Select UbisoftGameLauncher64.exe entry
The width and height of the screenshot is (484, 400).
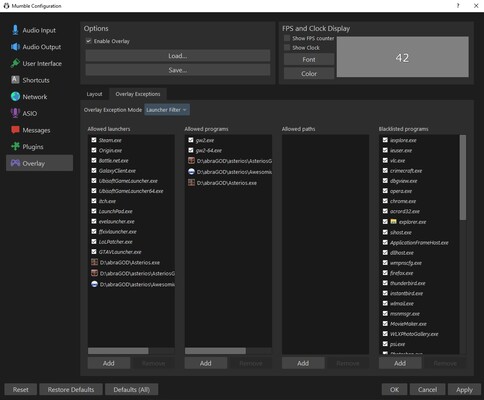click(x=131, y=191)
